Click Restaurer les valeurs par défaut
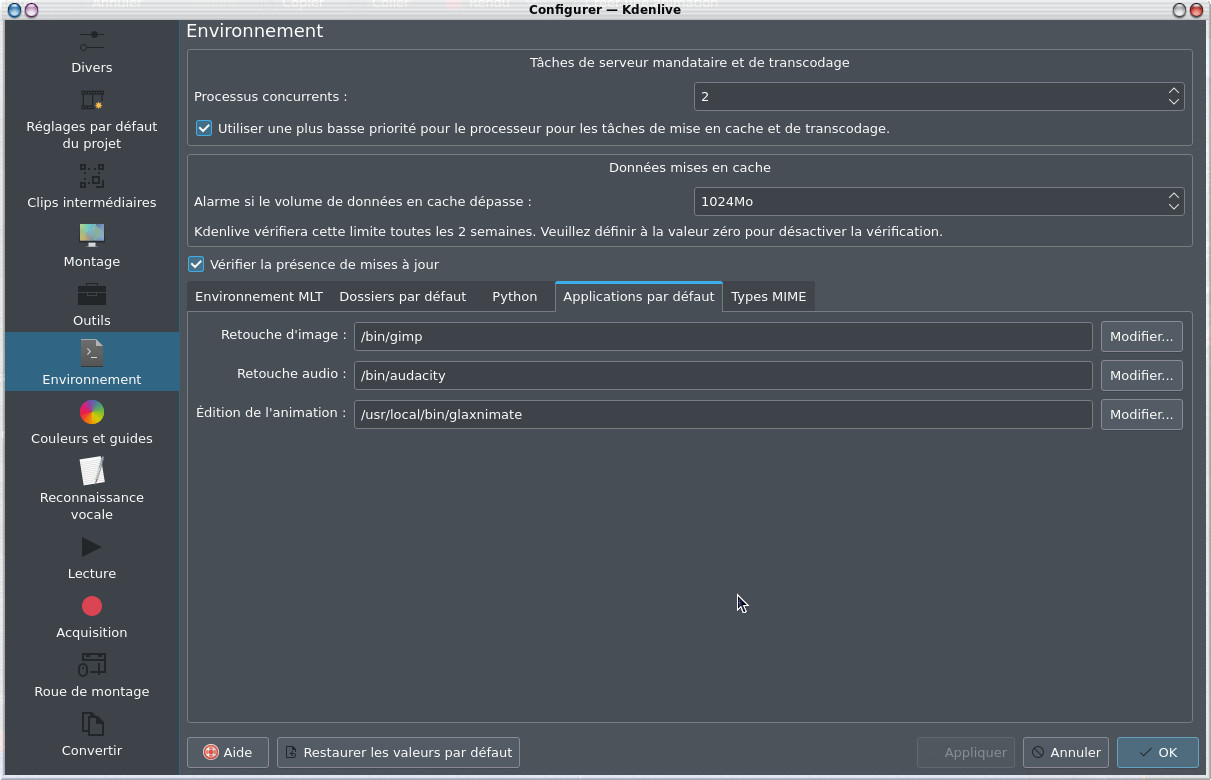Viewport: 1211px width, 780px height. 398,752
